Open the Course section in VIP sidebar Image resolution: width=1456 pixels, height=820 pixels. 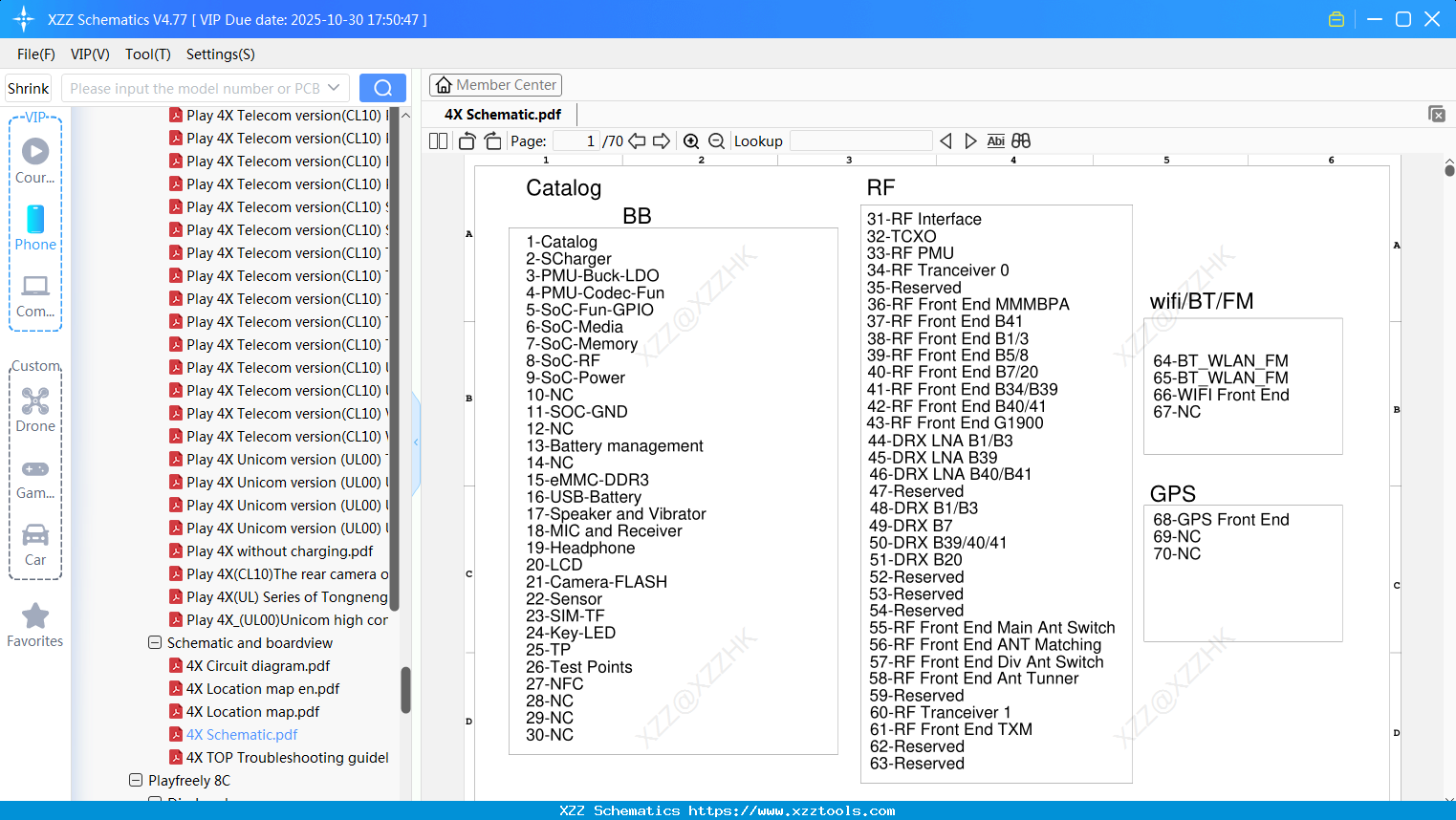click(35, 161)
